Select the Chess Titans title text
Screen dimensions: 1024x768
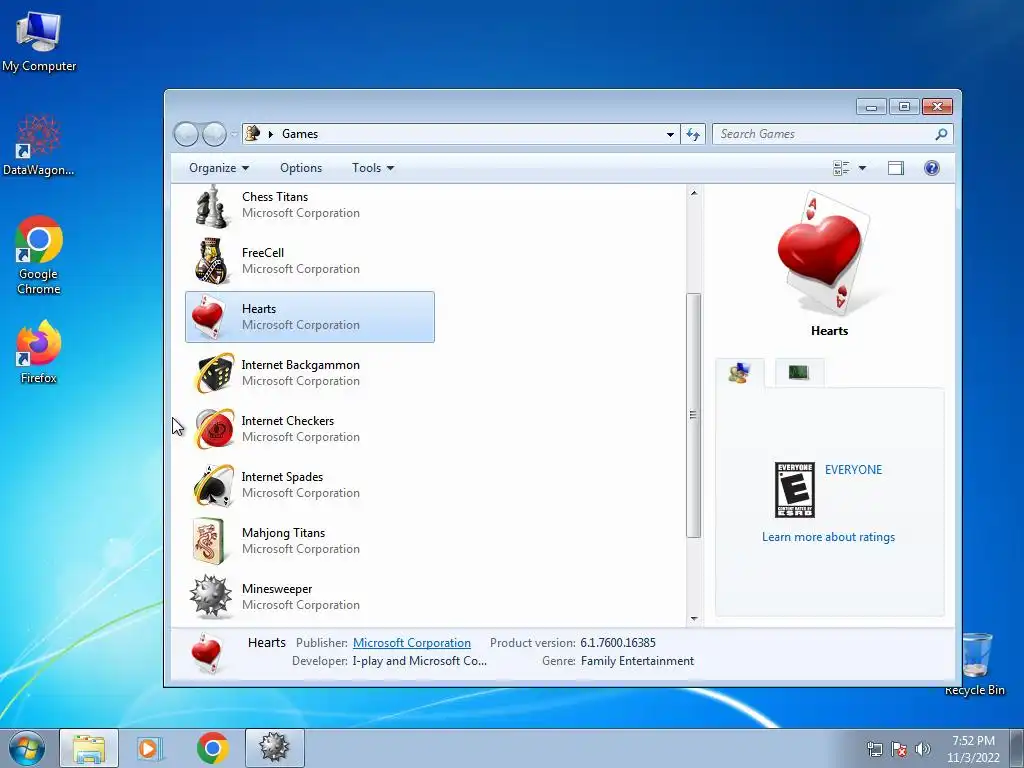point(274,197)
